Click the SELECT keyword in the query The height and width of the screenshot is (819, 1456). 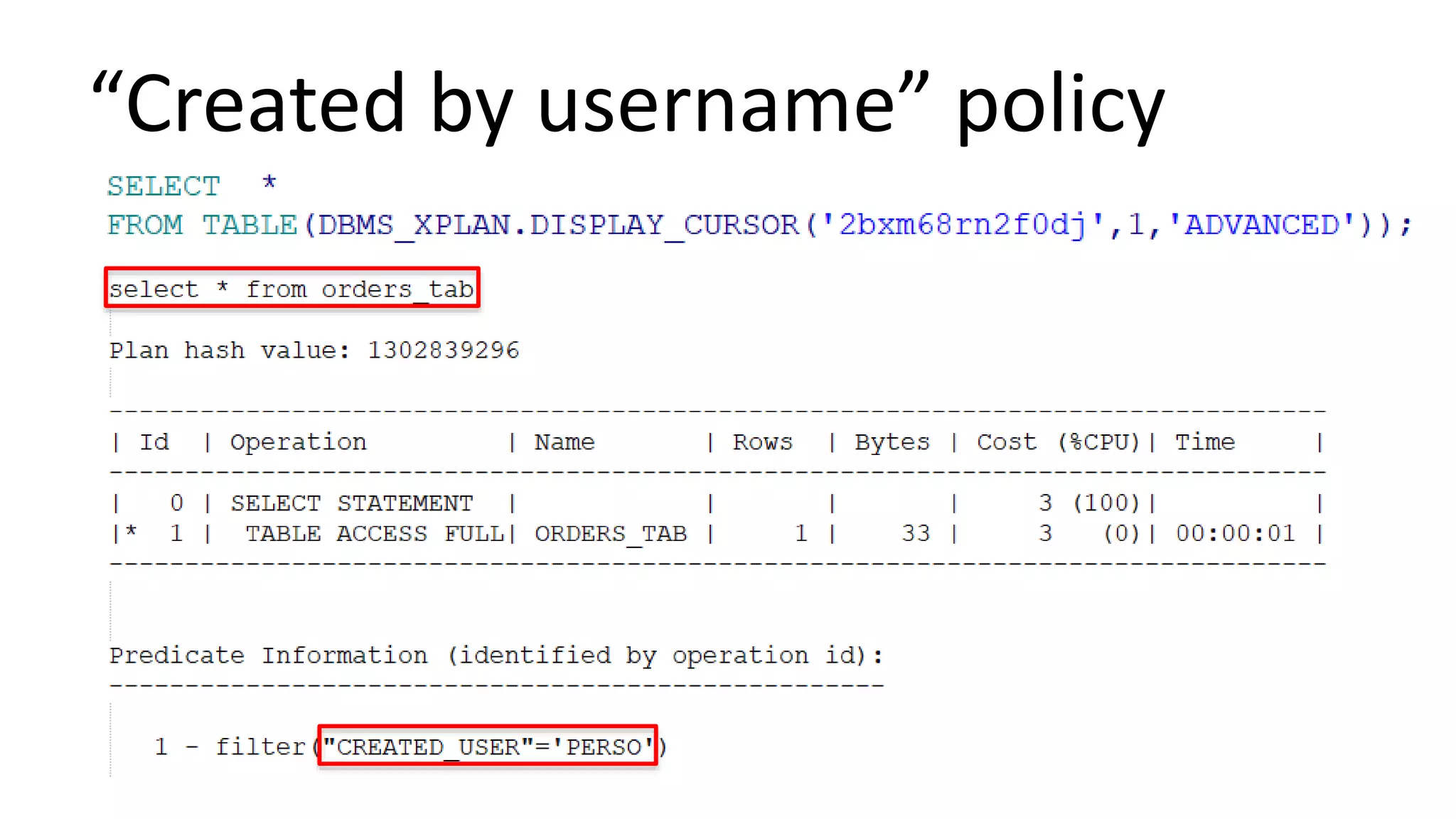(x=164, y=186)
